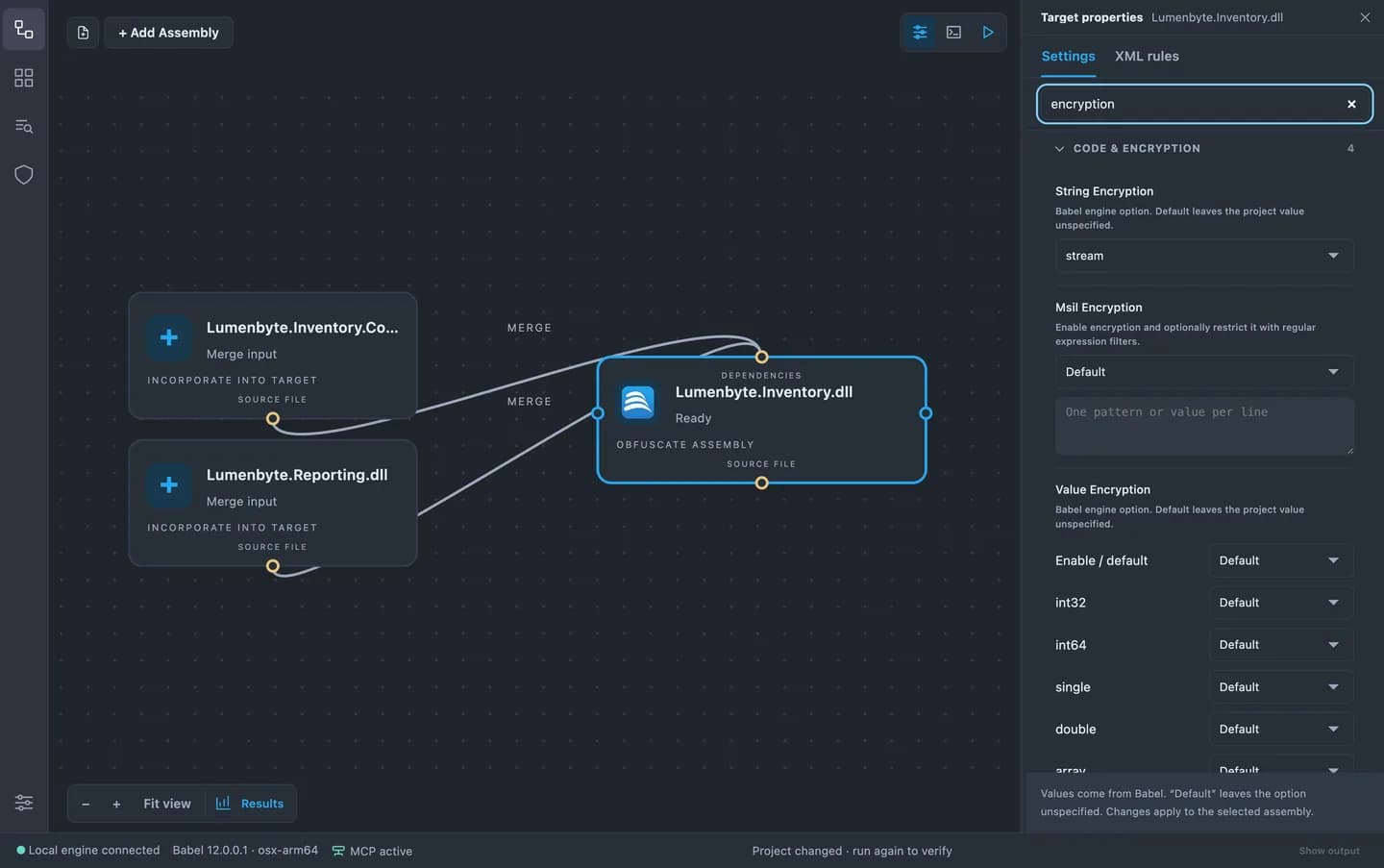
Task: Click Show output in status bar
Action: click(x=1329, y=851)
